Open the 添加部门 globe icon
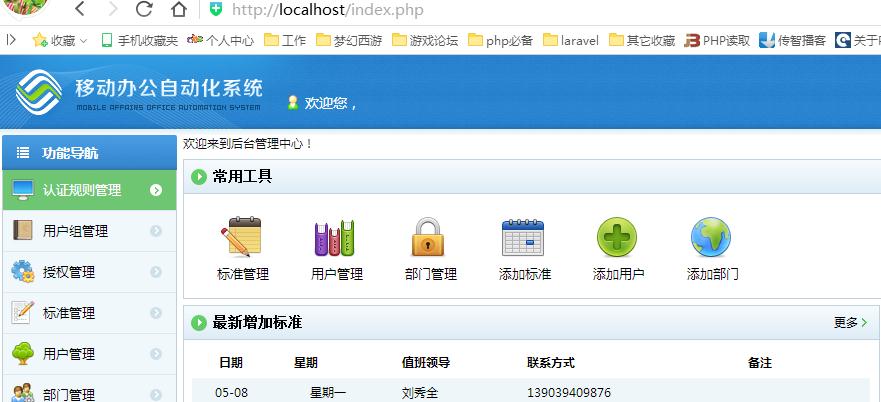Screen dimensions: 881x402 [711, 238]
